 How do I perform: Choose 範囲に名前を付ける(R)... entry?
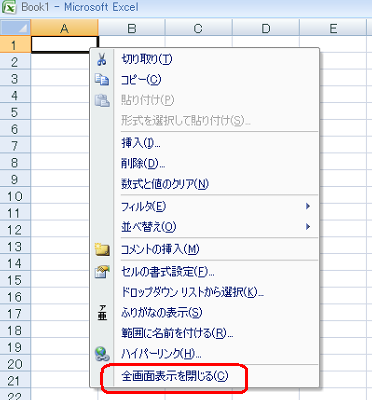point(204,333)
